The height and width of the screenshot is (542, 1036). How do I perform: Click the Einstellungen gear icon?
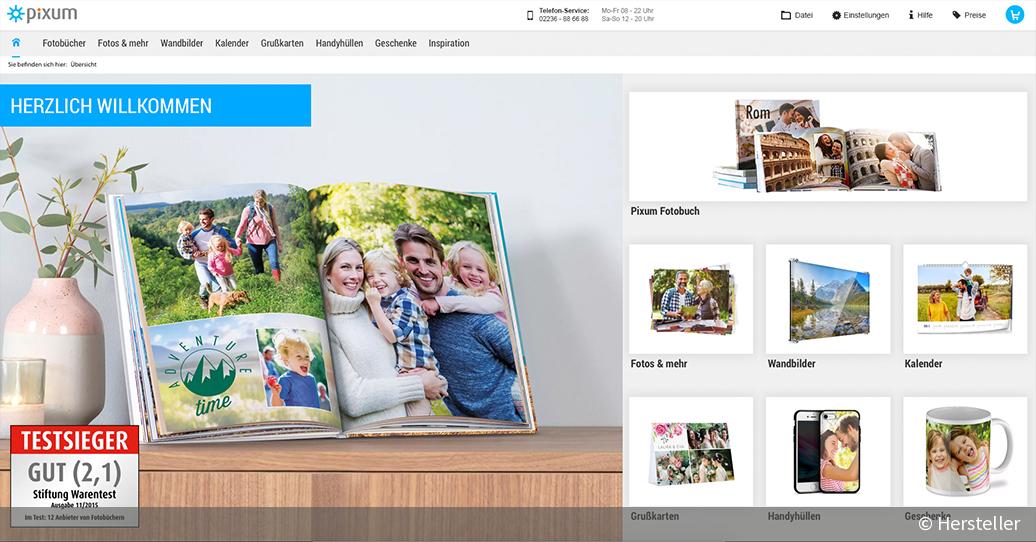point(836,15)
